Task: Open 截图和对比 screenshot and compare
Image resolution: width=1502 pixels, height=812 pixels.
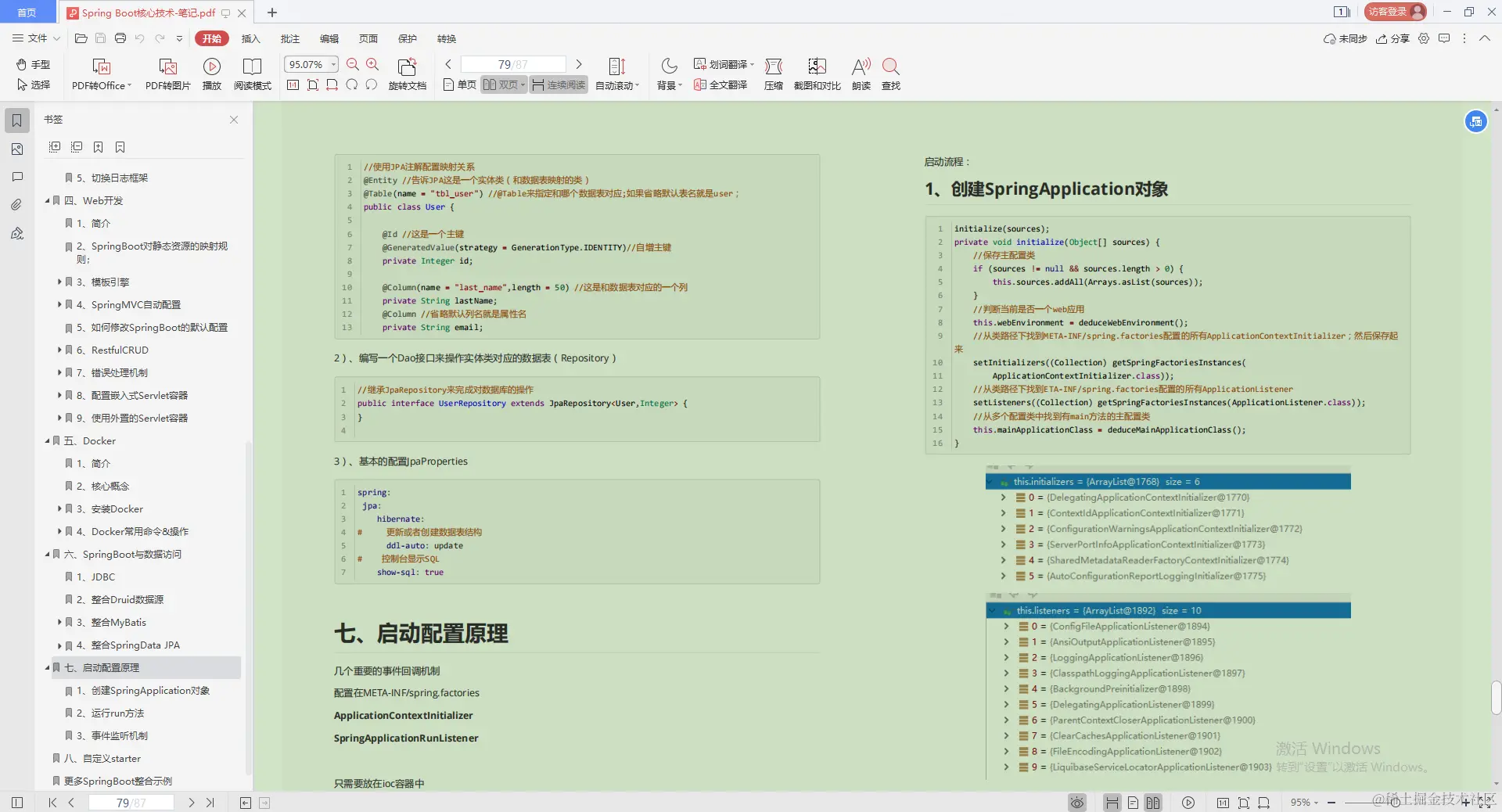Action: click(x=817, y=74)
